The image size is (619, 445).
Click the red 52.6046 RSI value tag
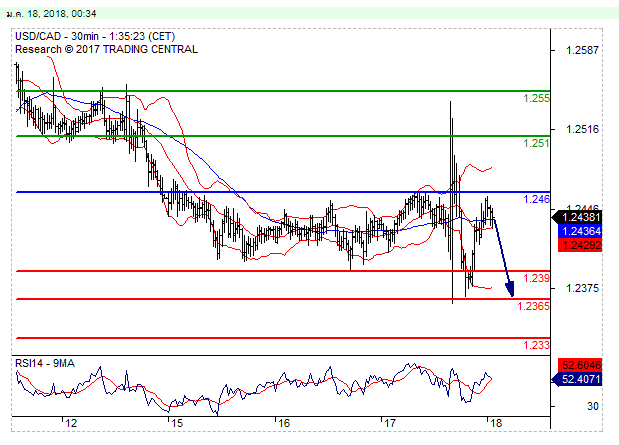(x=580, y=365)
